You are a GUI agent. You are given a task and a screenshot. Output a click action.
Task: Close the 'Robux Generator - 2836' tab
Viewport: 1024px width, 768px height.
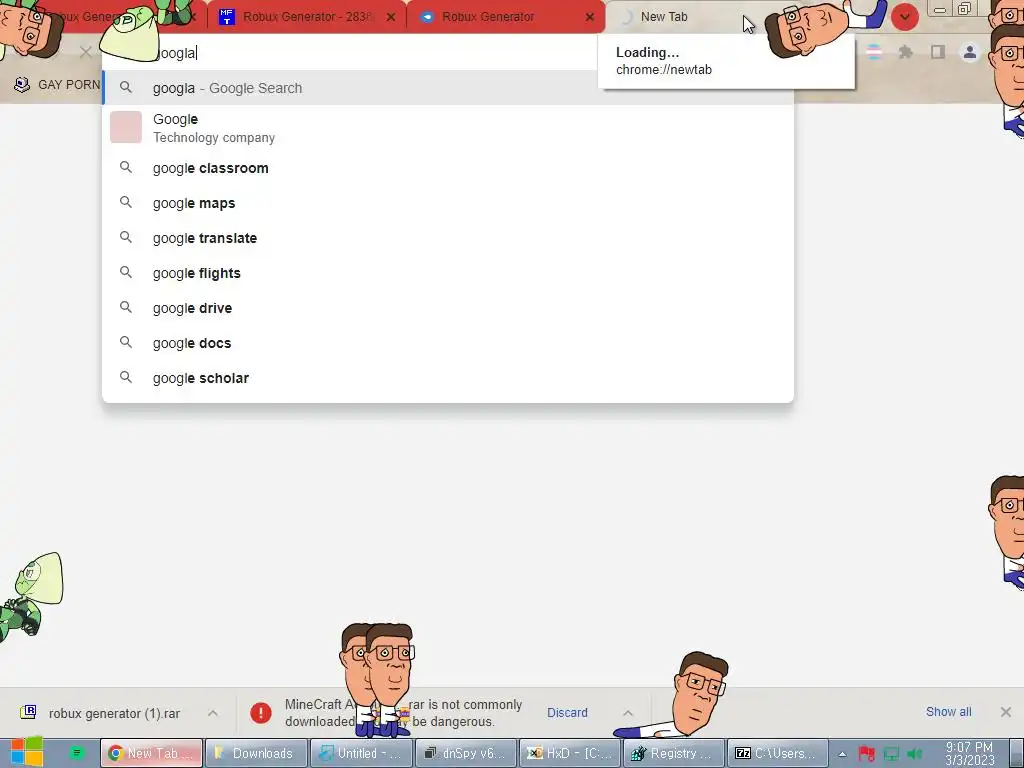click(391, 17)
